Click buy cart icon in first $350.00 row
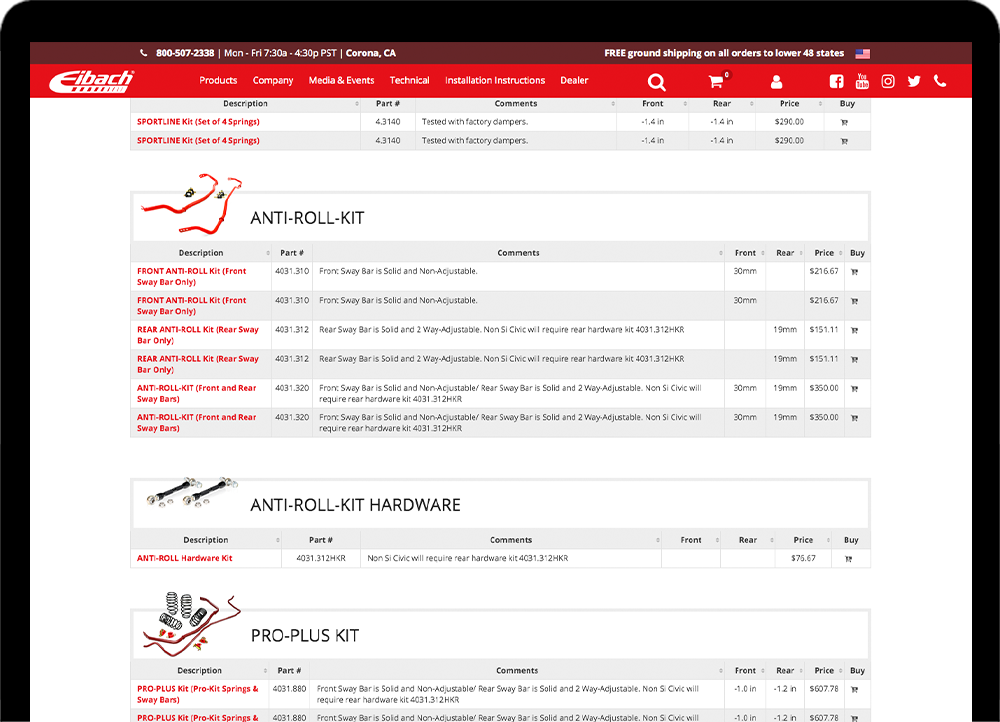 tap(855, 388)
